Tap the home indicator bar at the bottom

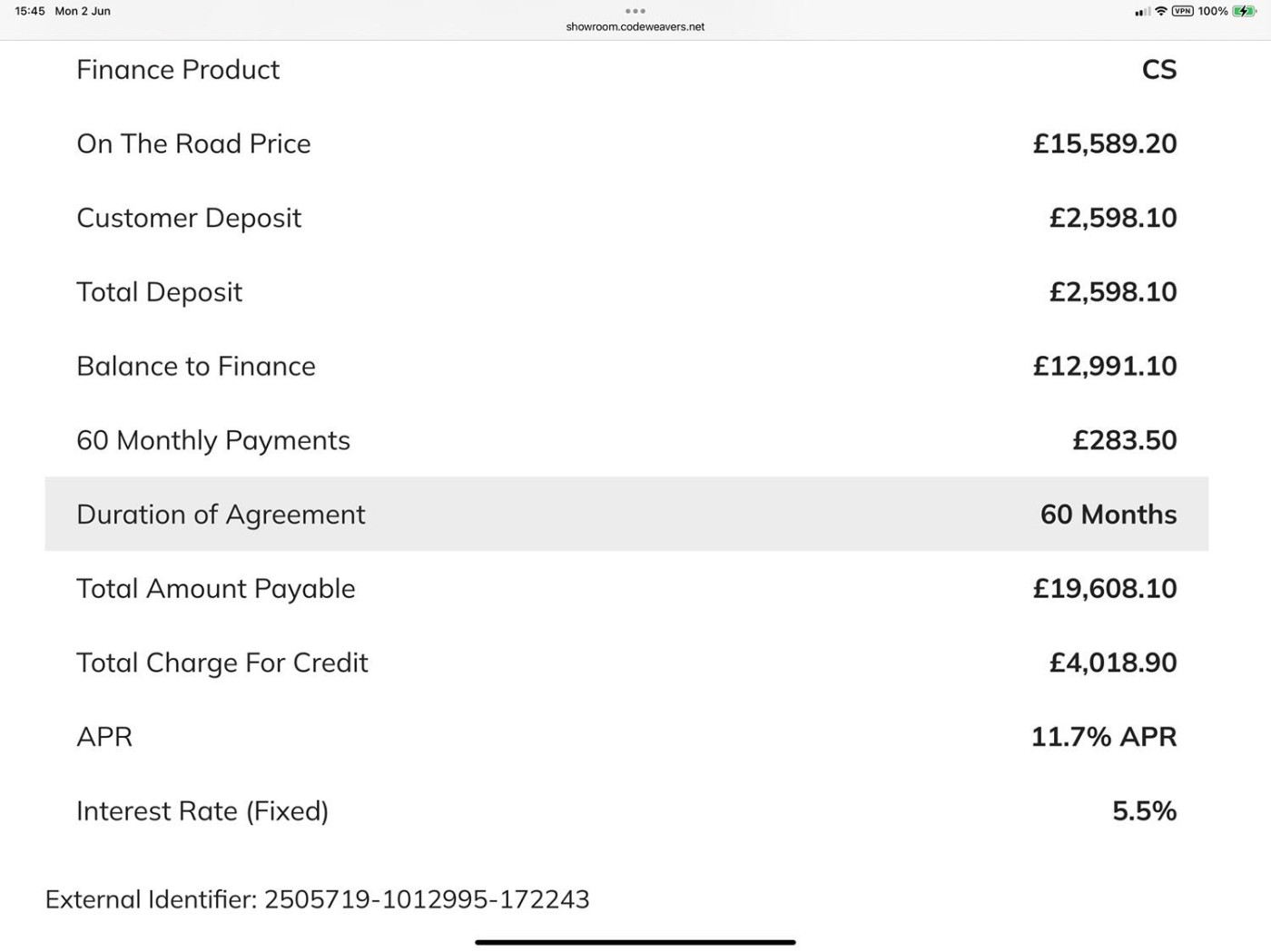[x=635, y=942]
